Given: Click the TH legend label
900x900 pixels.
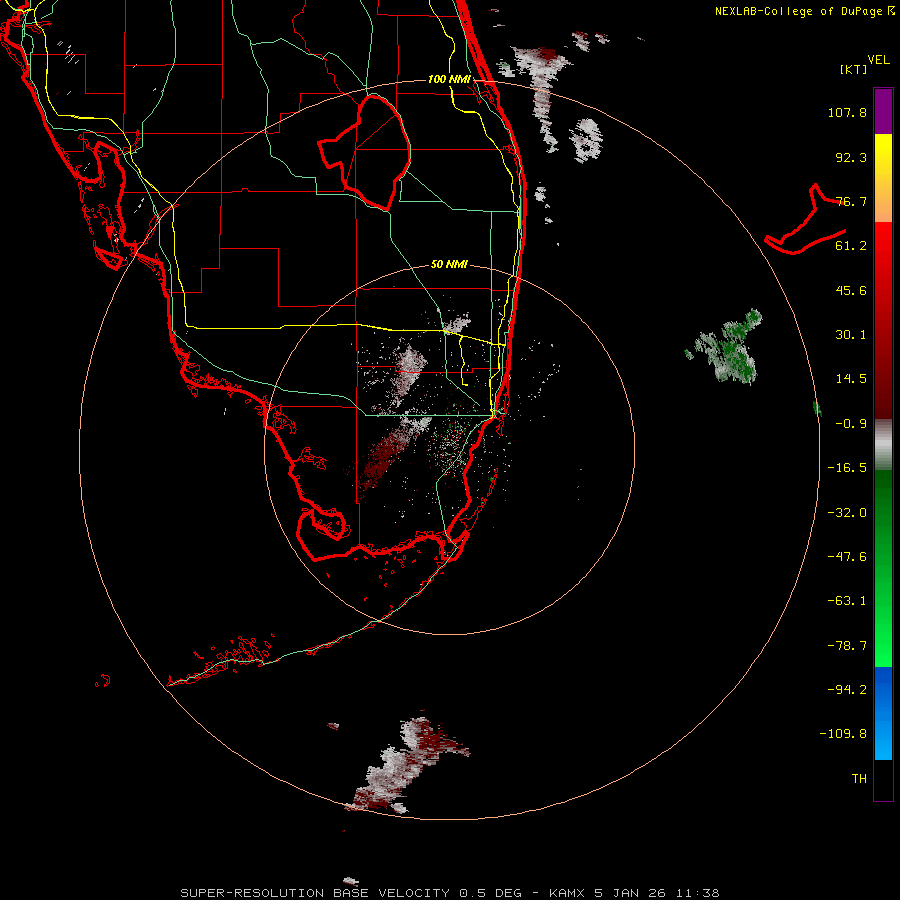Looking at the screenshot, I should coord(859,779).
